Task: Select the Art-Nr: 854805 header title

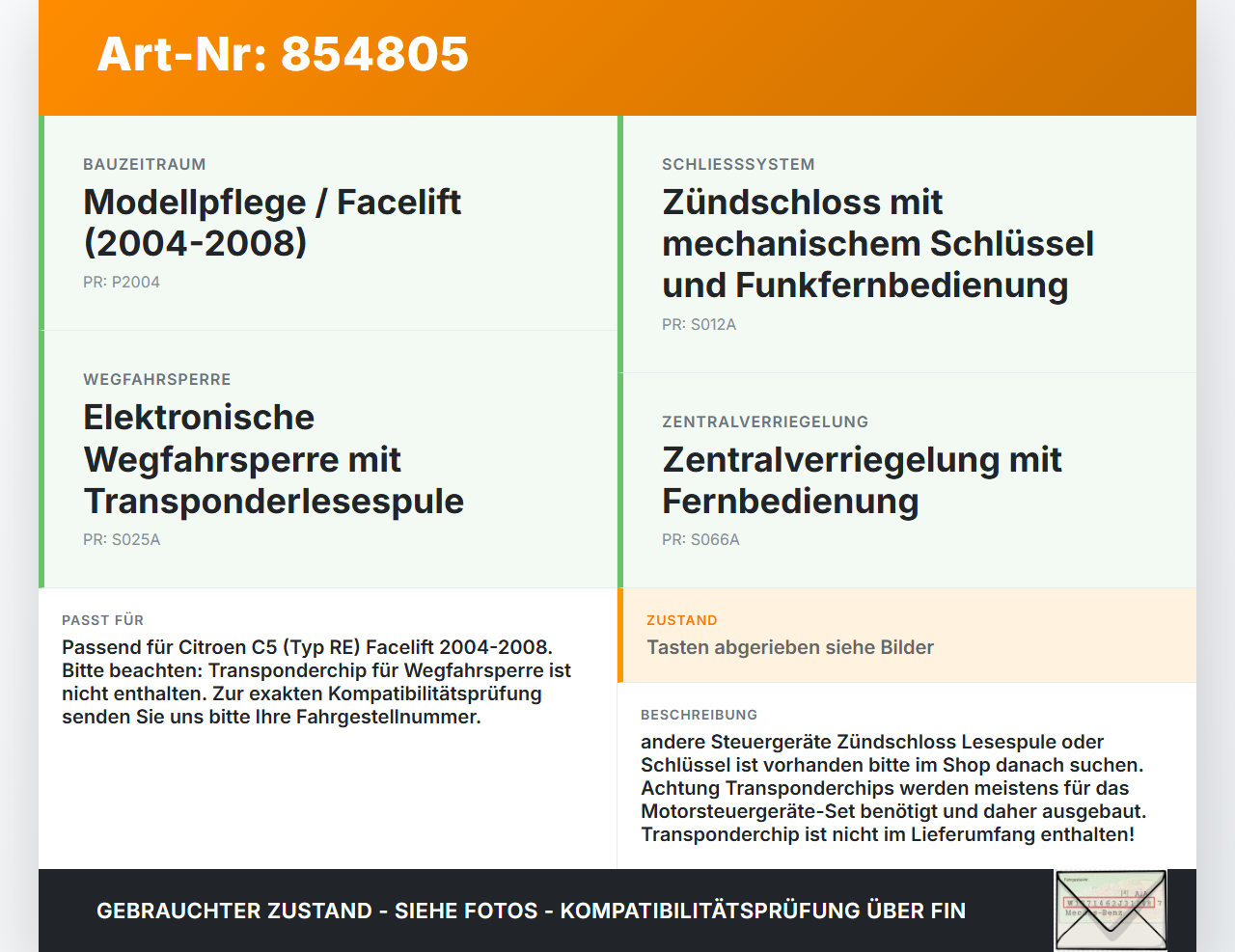Action: (283, 54)
